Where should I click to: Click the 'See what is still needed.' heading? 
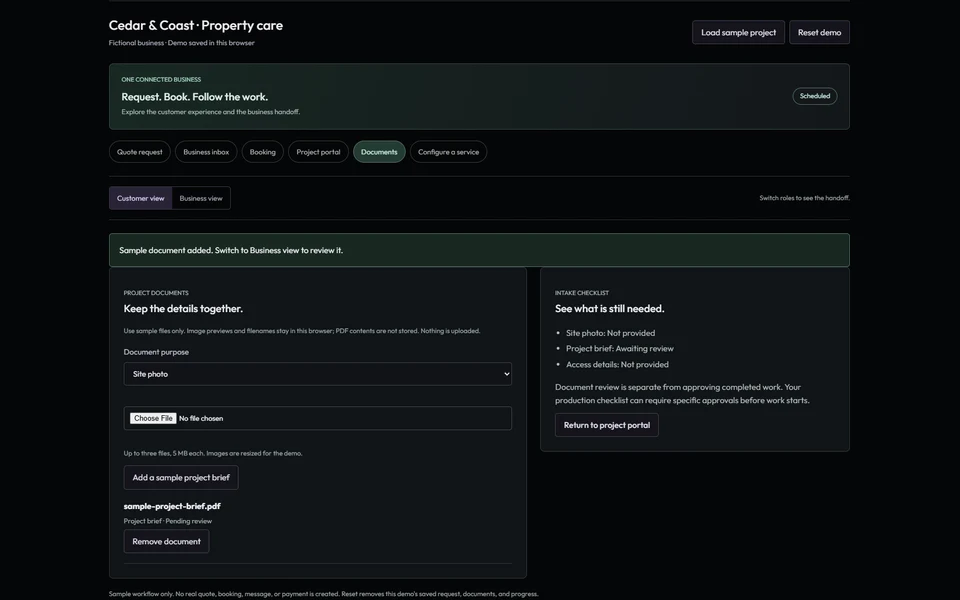[x=610, y=309]
